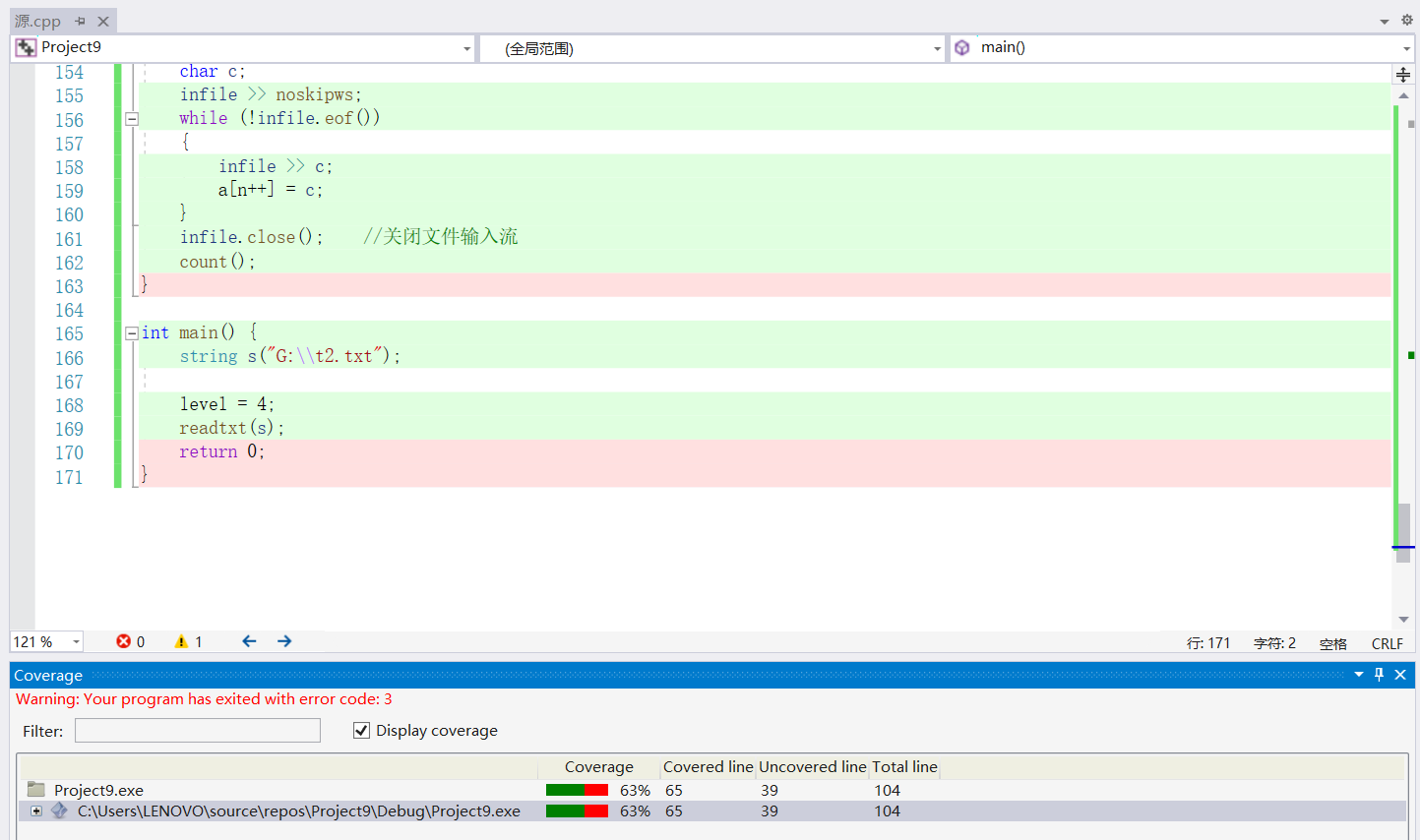Select the Project9.exe folder row
This screenshot has height=840, width=1420.
tap(98, 790)
